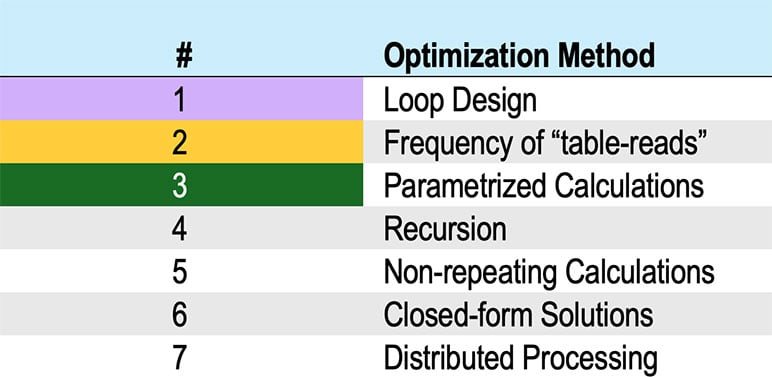This screenshot has width=772, height=377.
Task: Click the cell numbered 7
Action: [x=181, y=356]
